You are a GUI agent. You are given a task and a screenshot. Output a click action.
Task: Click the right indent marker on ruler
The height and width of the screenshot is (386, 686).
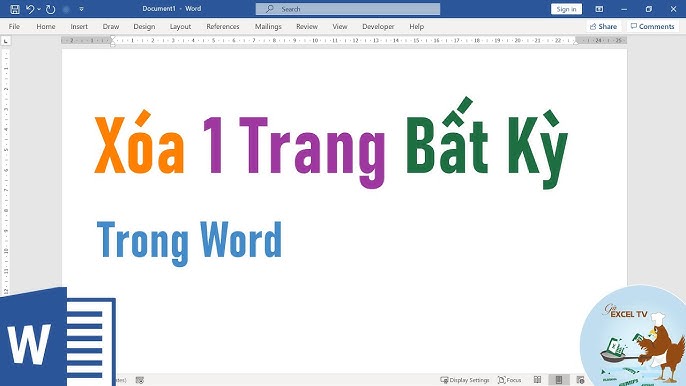tap(576, 42)
